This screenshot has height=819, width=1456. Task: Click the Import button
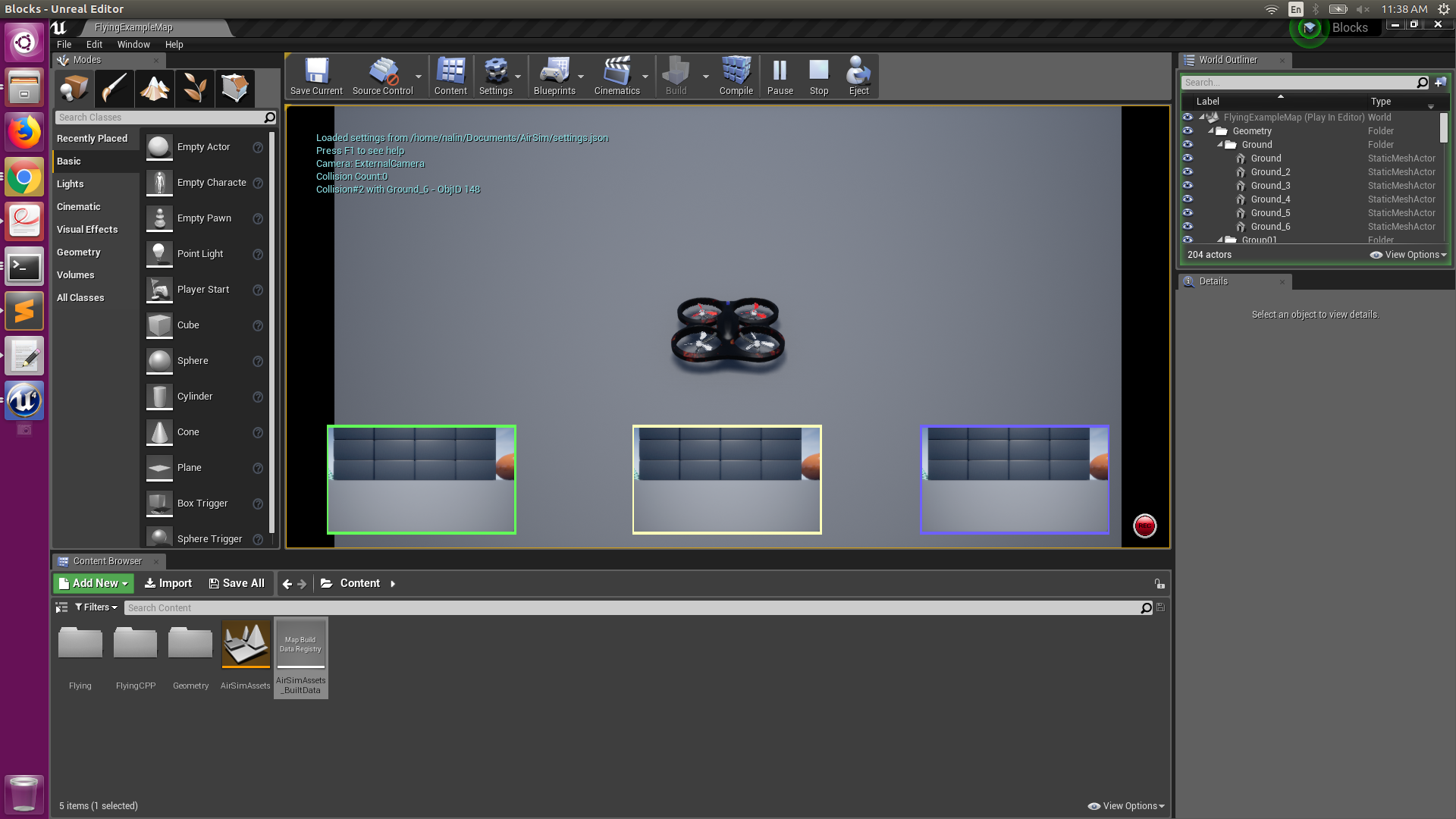168,583
